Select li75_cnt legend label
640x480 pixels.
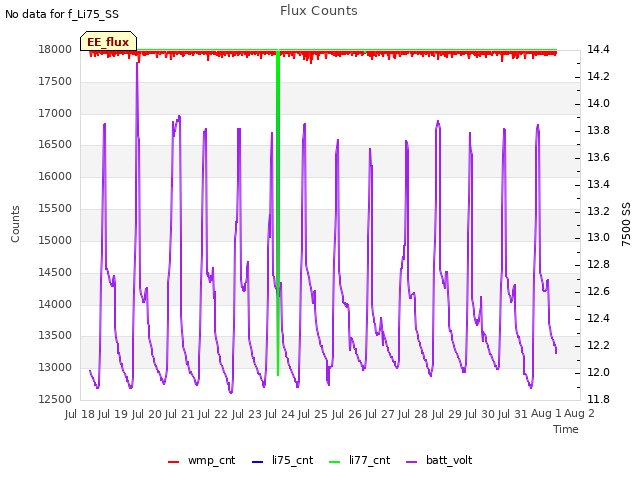(292, 460)
